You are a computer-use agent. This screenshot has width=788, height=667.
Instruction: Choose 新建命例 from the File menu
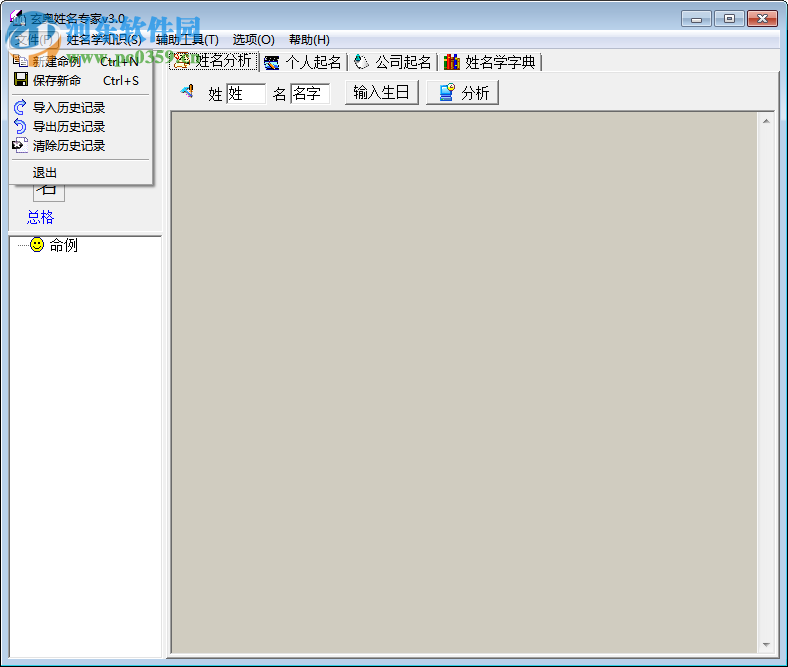pos(80,61)
